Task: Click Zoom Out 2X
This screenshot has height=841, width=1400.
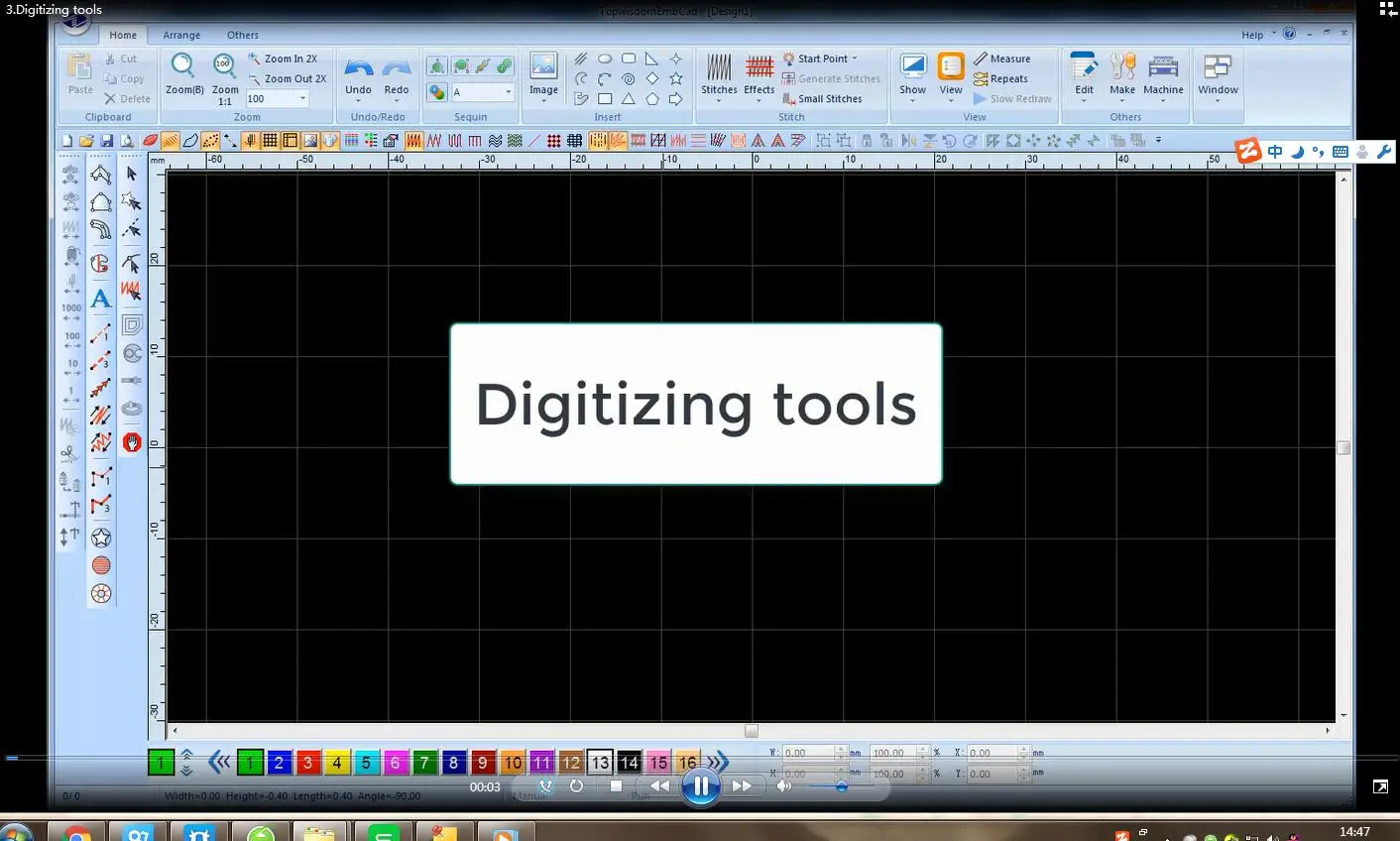Action: [288, 78]
